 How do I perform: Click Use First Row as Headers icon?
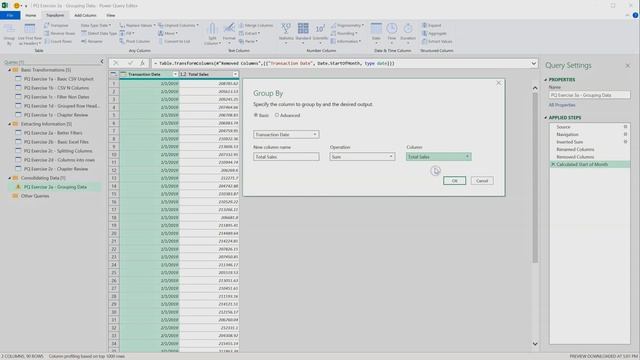[30, 34]
